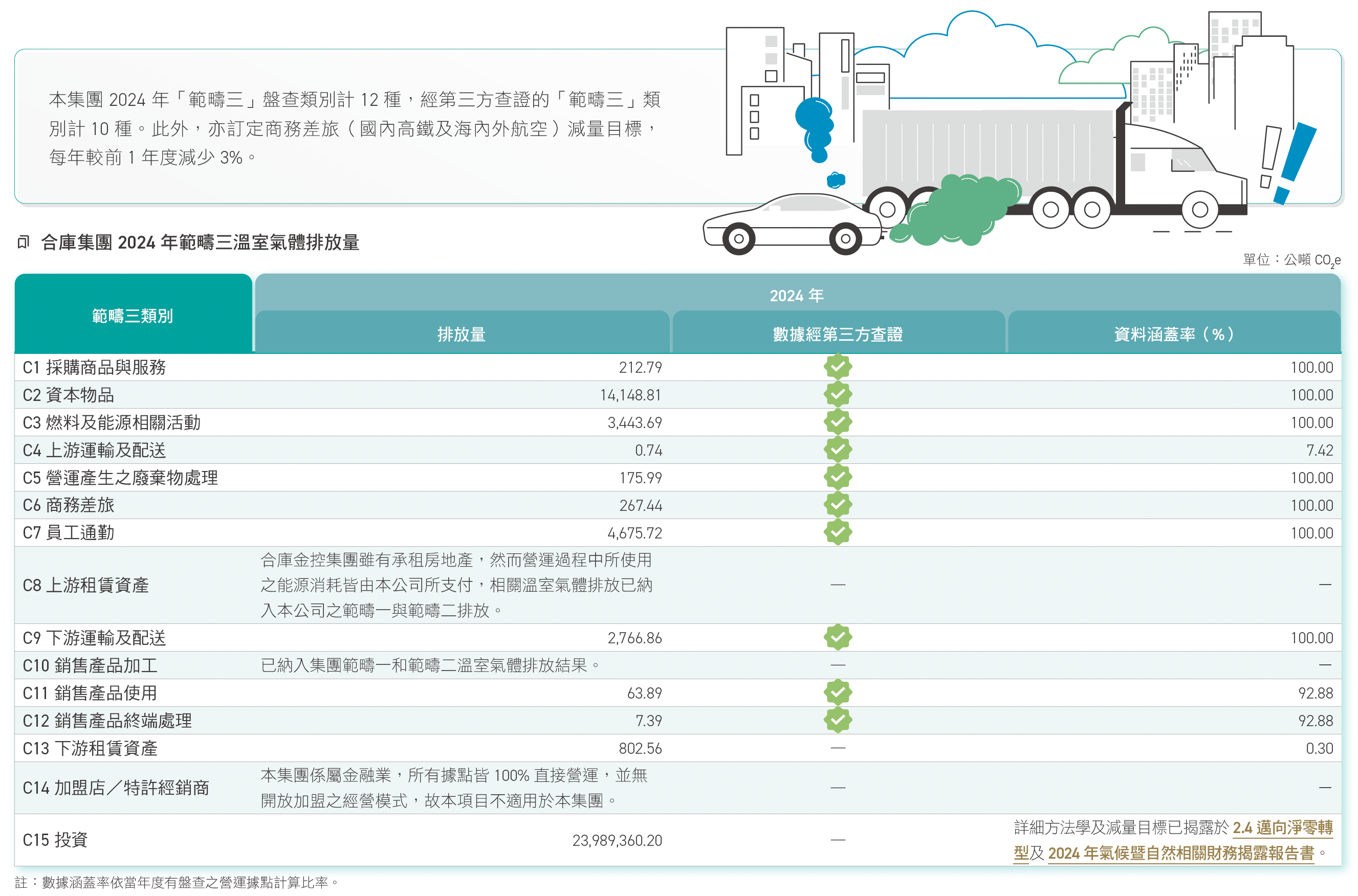Click the blue exclamation mark graphic
This screenshot has width=1358, height=896.
pyautogui.click(x=1295, y=163)
